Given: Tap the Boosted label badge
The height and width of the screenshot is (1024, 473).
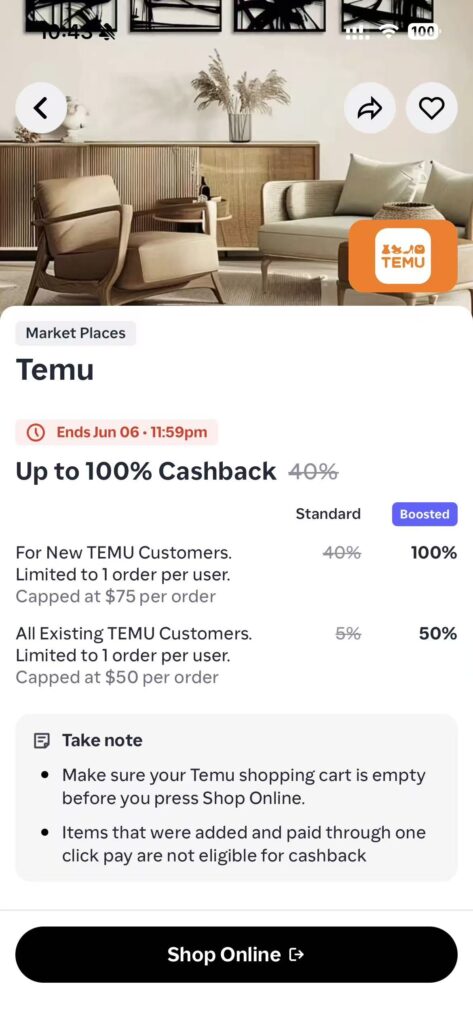Looking at the screenshot, I should pyautogui.click(x=425, y=514).
